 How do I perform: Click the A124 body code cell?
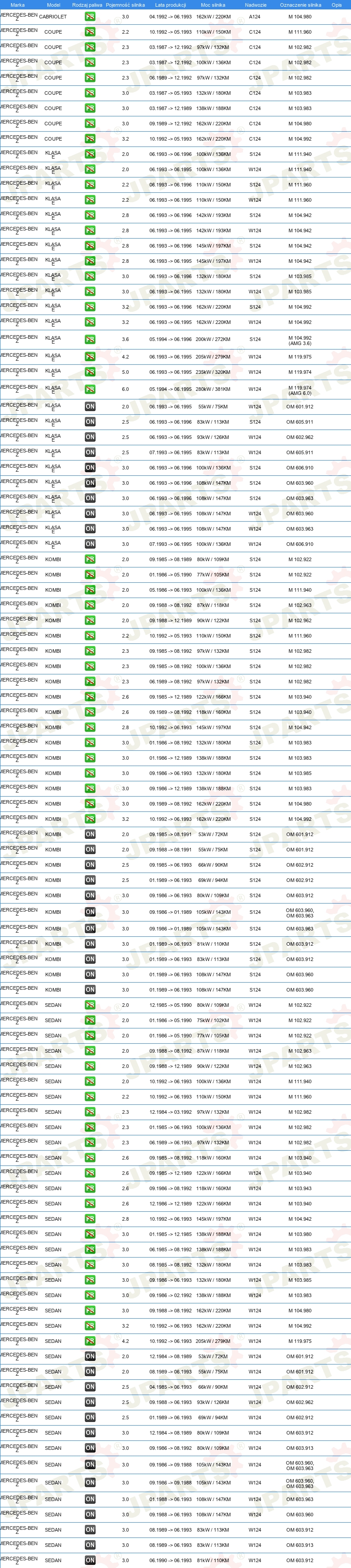pyautogui.click(x=255, y=17)
